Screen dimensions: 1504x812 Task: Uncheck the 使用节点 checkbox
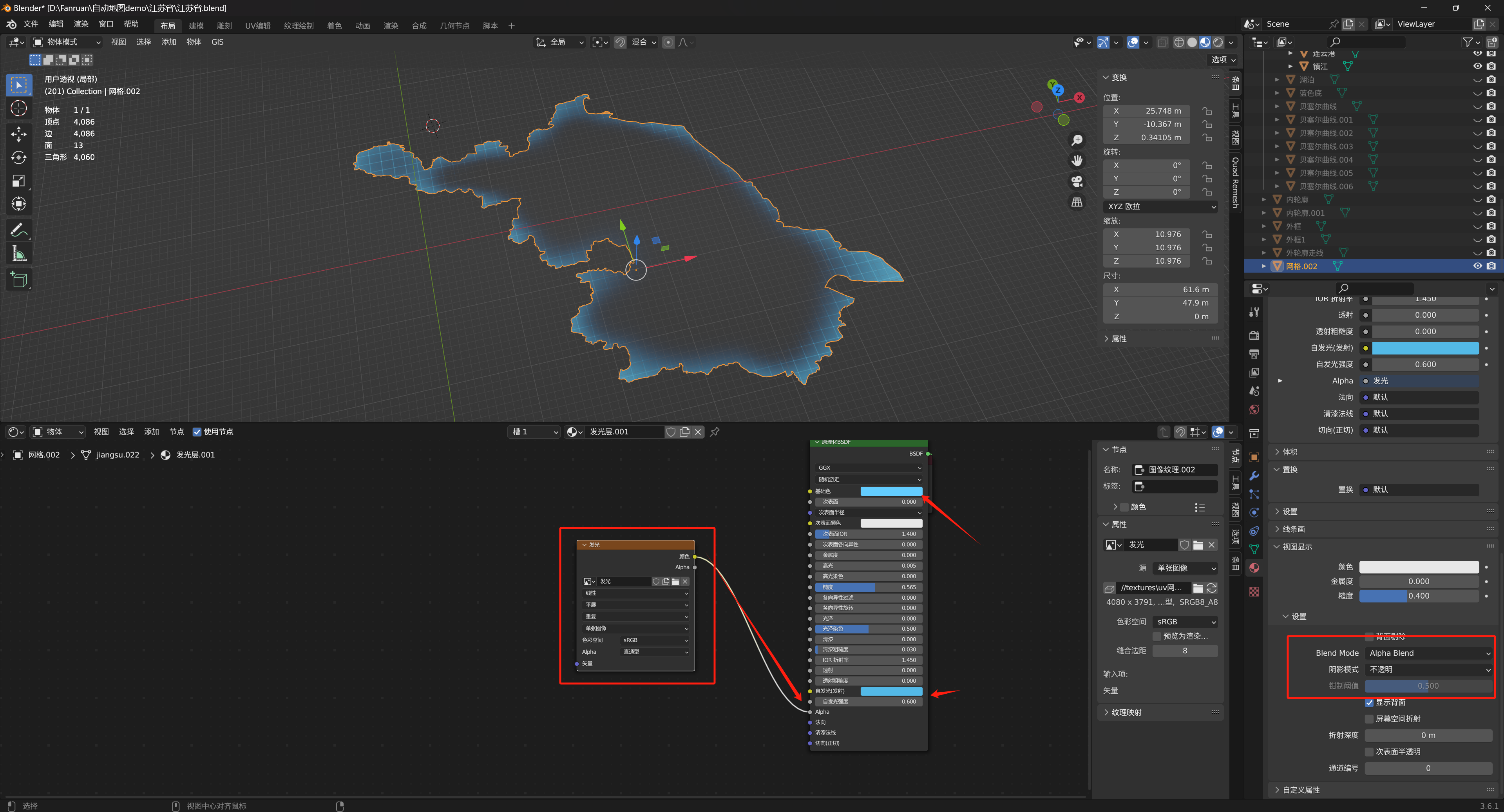[x=197, y=432]
